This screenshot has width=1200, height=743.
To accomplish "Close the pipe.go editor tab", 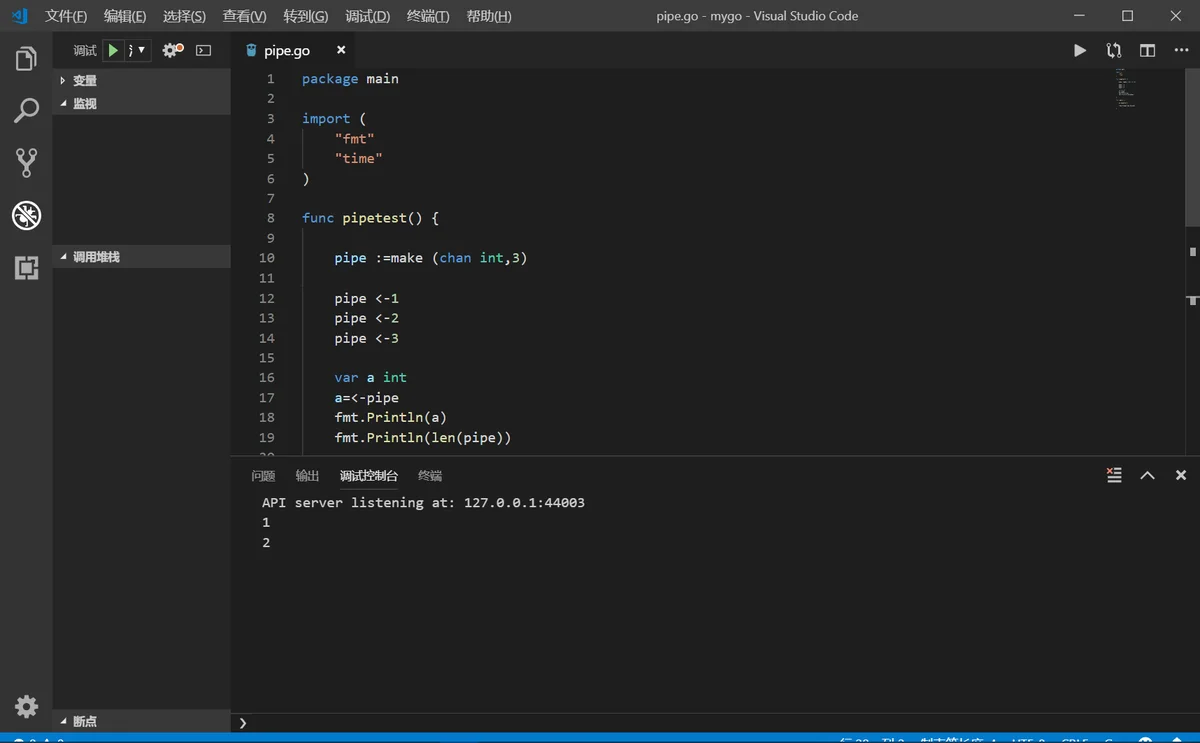I will (x=341, y=50).
